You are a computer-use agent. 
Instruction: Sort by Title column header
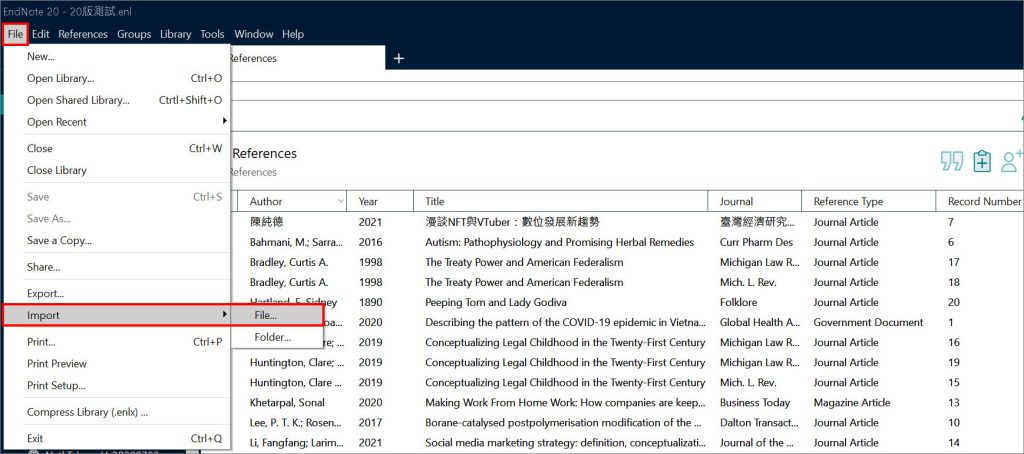561,202
